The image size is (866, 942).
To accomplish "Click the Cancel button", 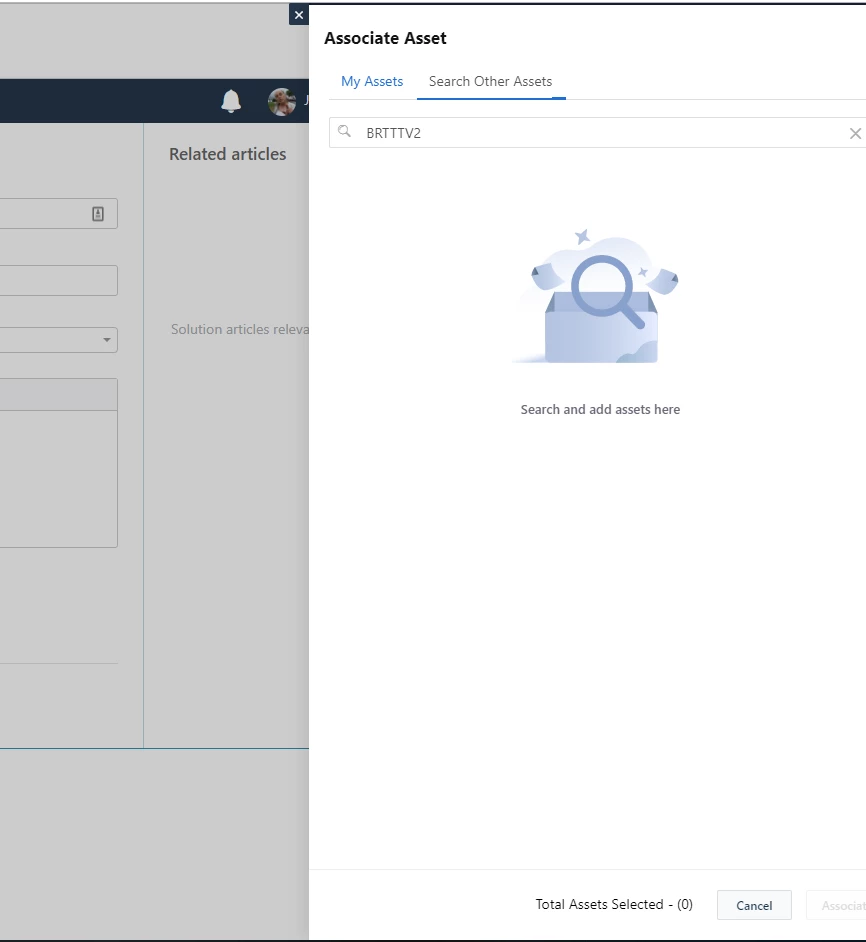I will (x=754, y=905).
